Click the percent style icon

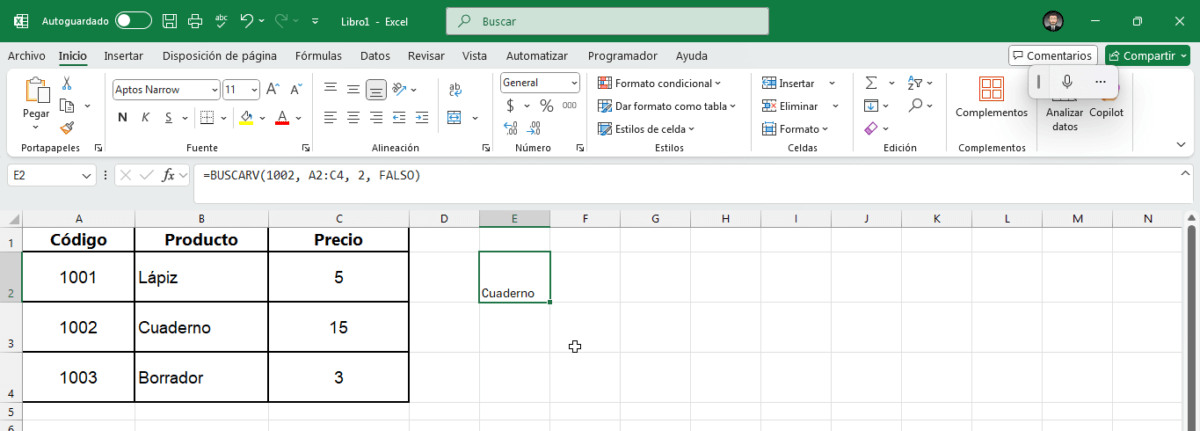(546, 105)
